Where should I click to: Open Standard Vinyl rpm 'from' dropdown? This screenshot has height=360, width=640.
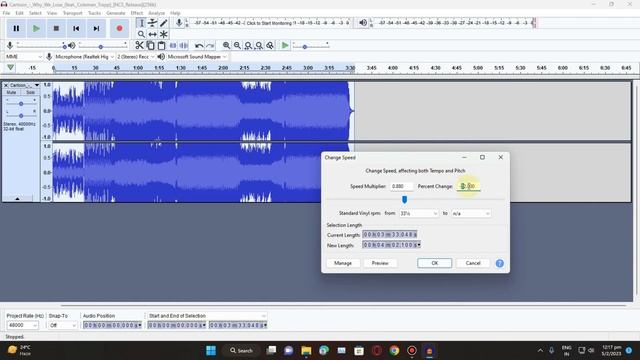point(418,213)
